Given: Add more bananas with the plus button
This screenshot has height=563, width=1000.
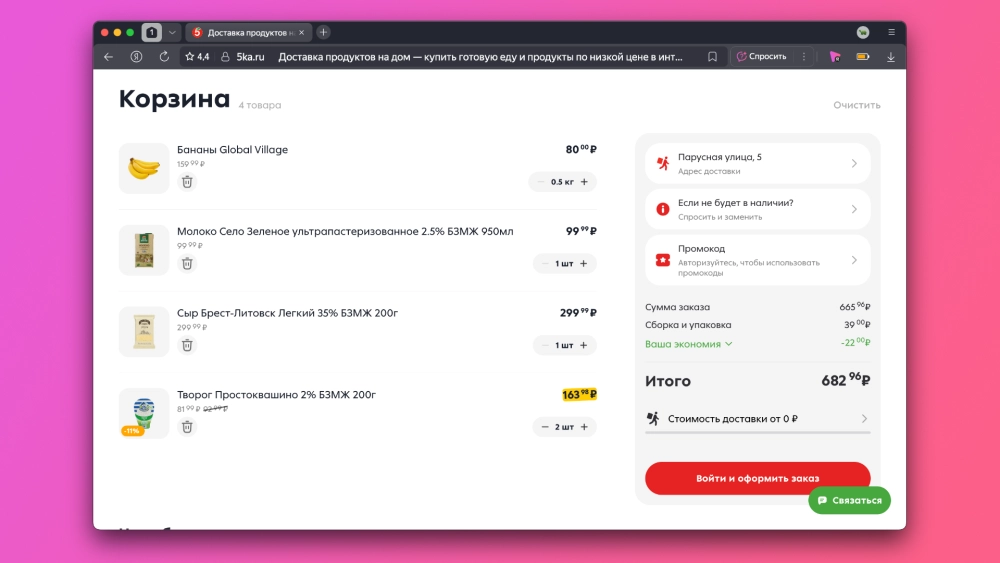Looking at the screenshot, I should (x=584, y=182).
